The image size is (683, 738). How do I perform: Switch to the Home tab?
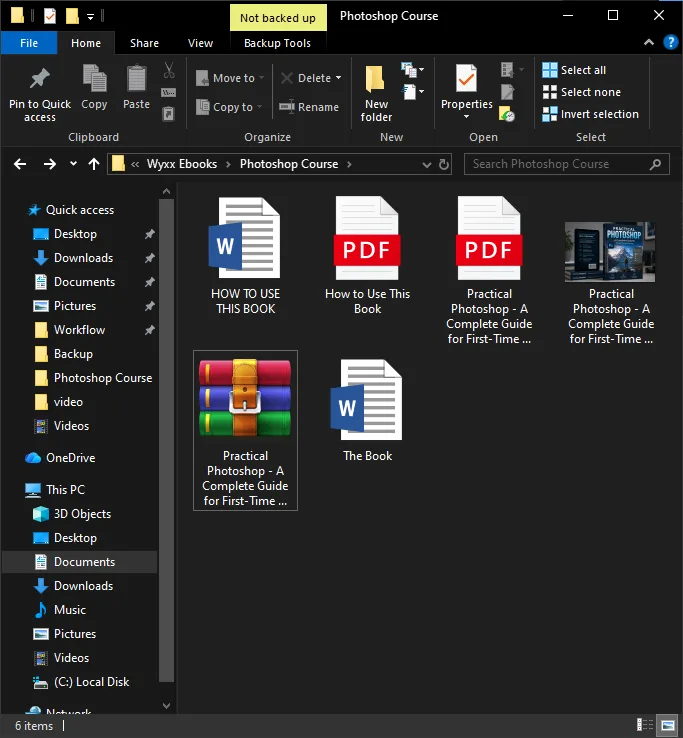pyautogui.click(x=86, y=43)
